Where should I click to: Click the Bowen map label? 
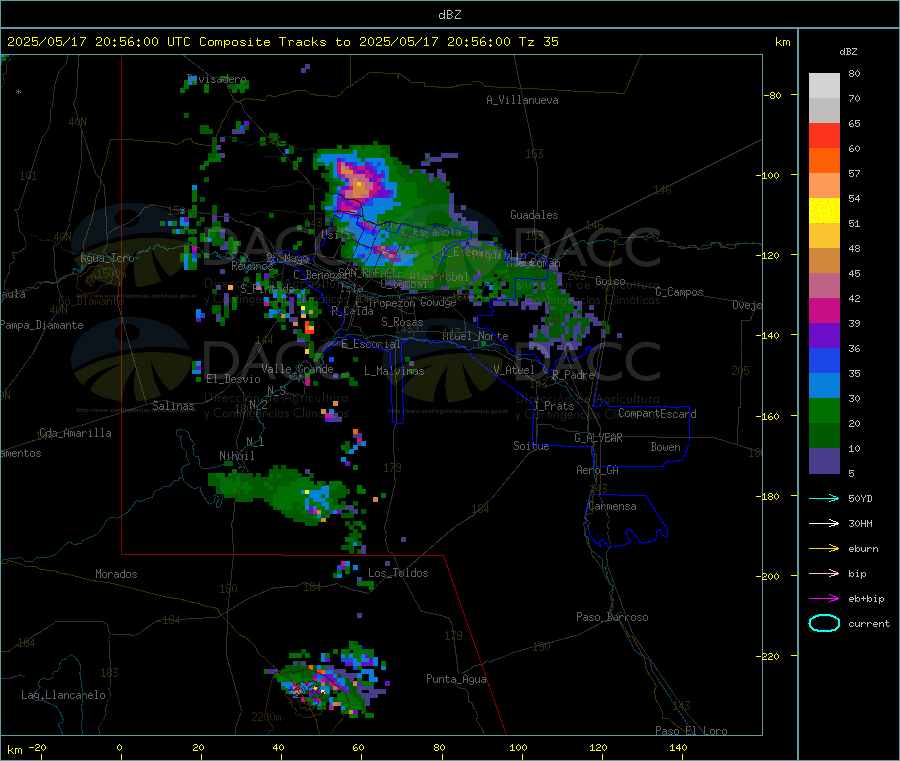point(665,447)
